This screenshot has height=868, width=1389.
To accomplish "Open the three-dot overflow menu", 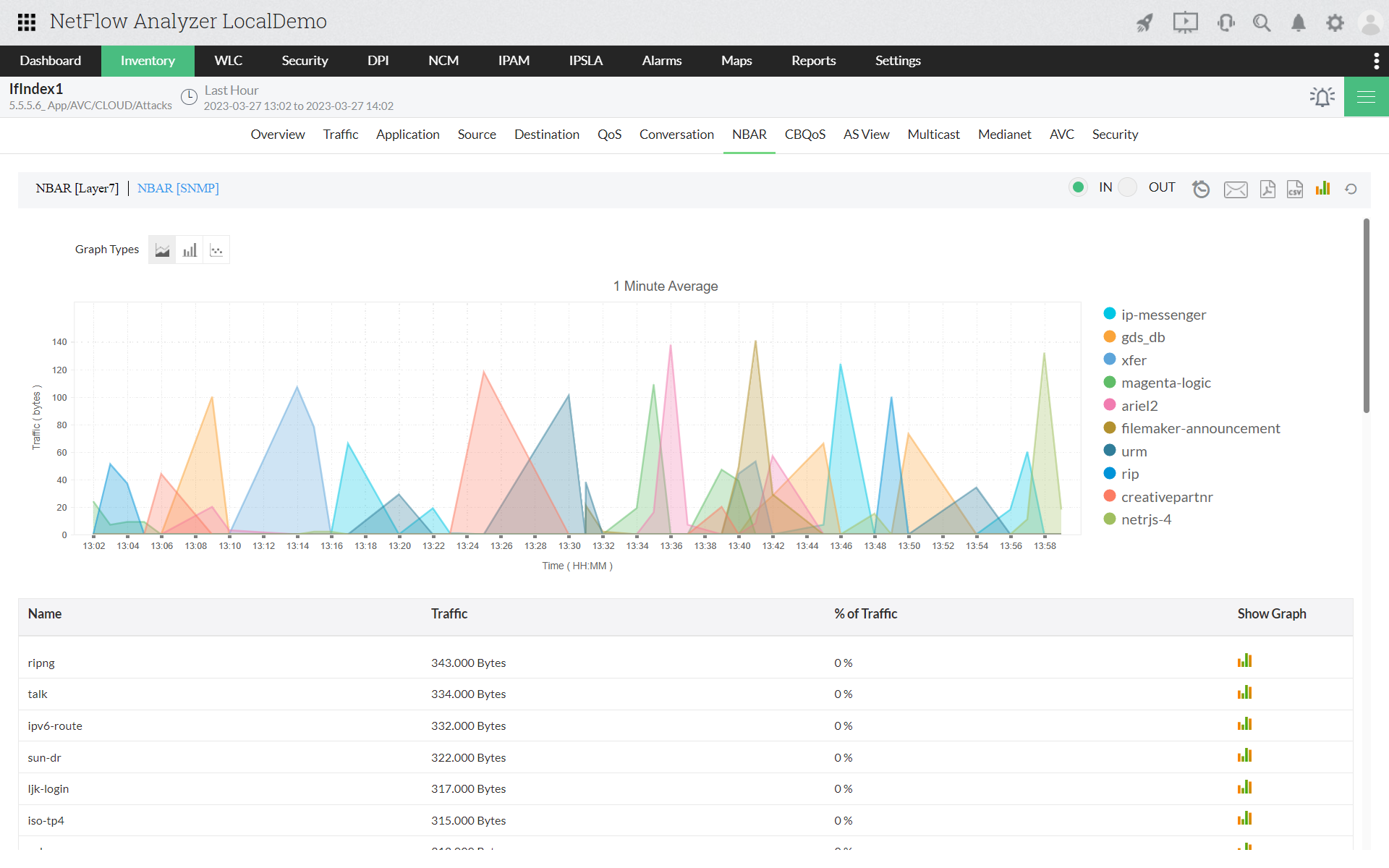I will tap(1376, 61).
